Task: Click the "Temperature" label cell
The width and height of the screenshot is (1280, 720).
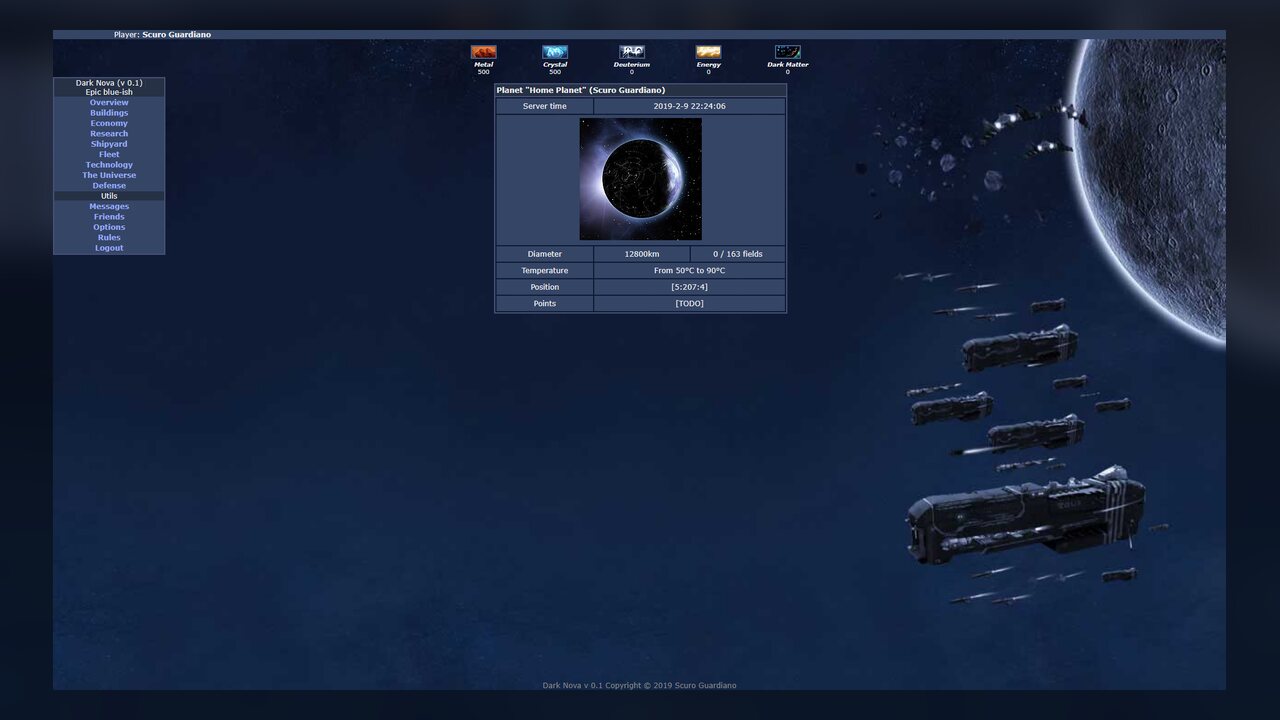Action: (545, 271)
